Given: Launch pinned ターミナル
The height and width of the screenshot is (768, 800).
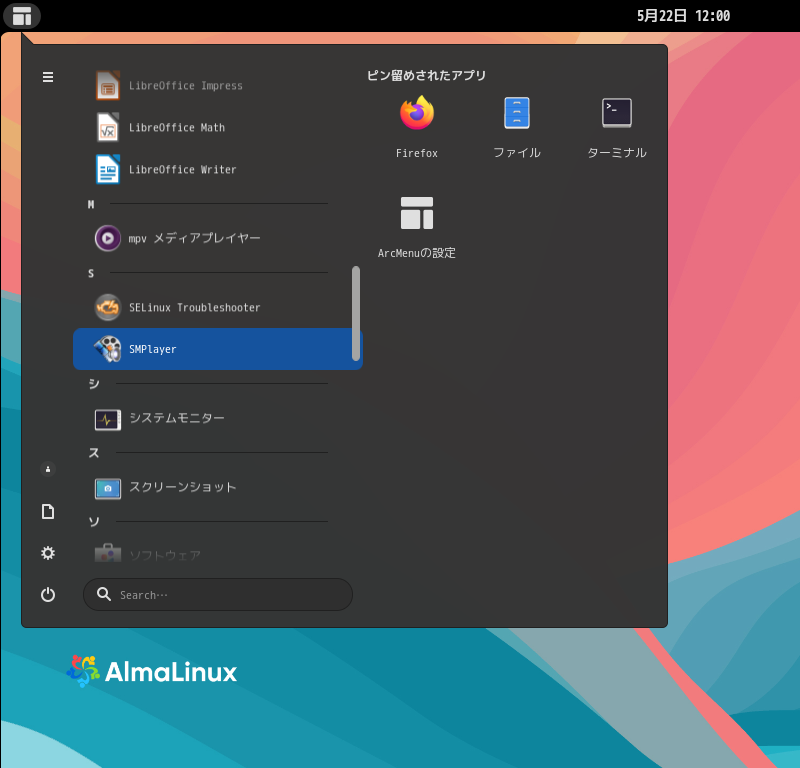Looking at the screenshot, I should click(617, 127).
